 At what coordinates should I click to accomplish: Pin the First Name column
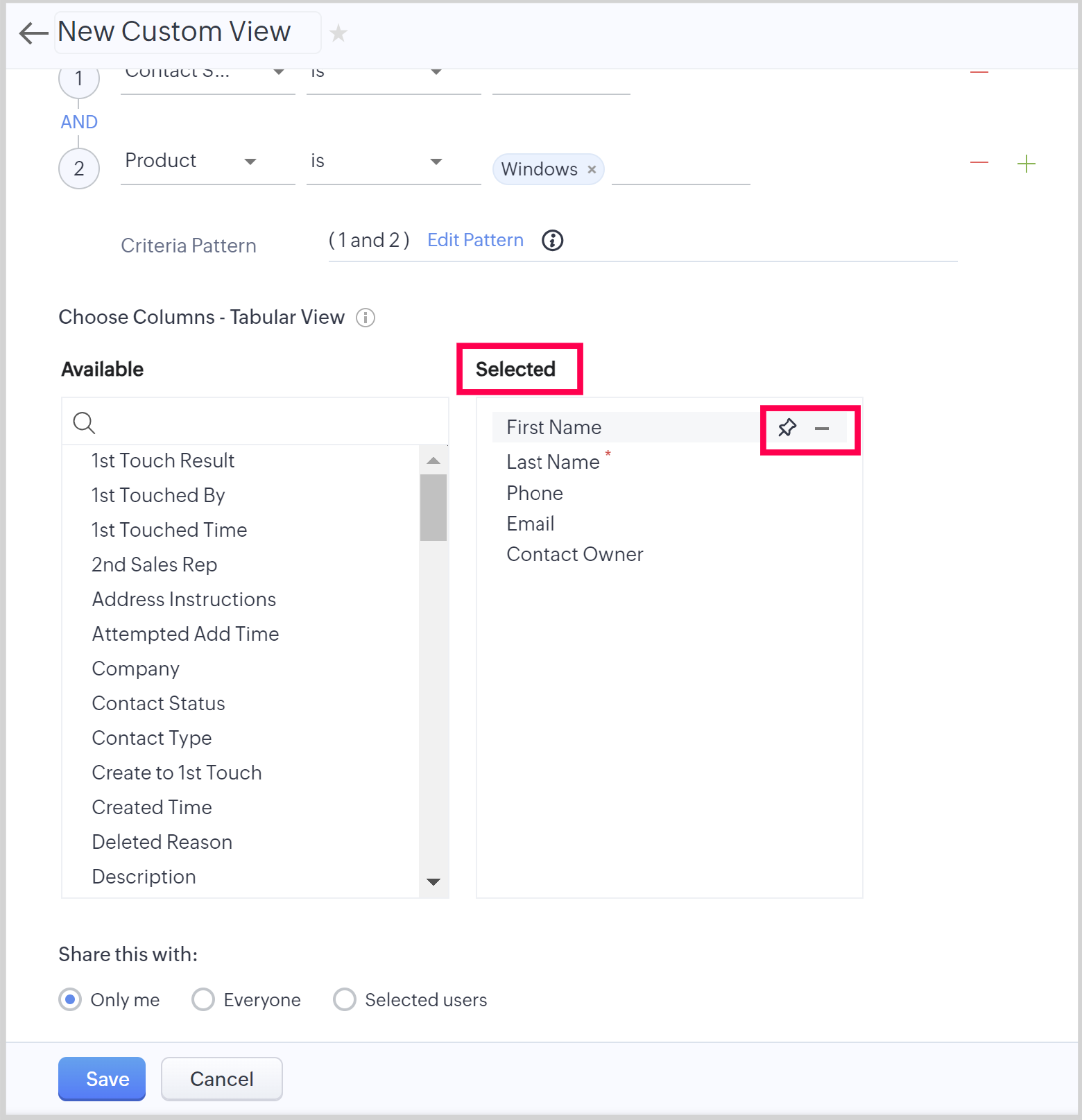787,428
